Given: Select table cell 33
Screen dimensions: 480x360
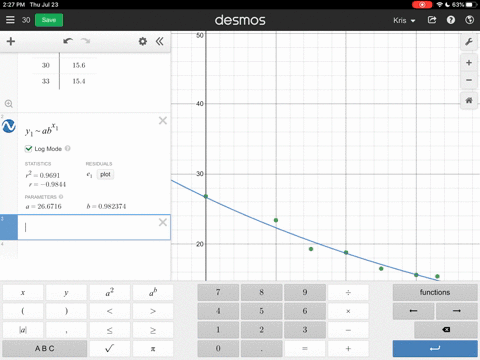Looking at the screenshot, I should coord(46,81).
